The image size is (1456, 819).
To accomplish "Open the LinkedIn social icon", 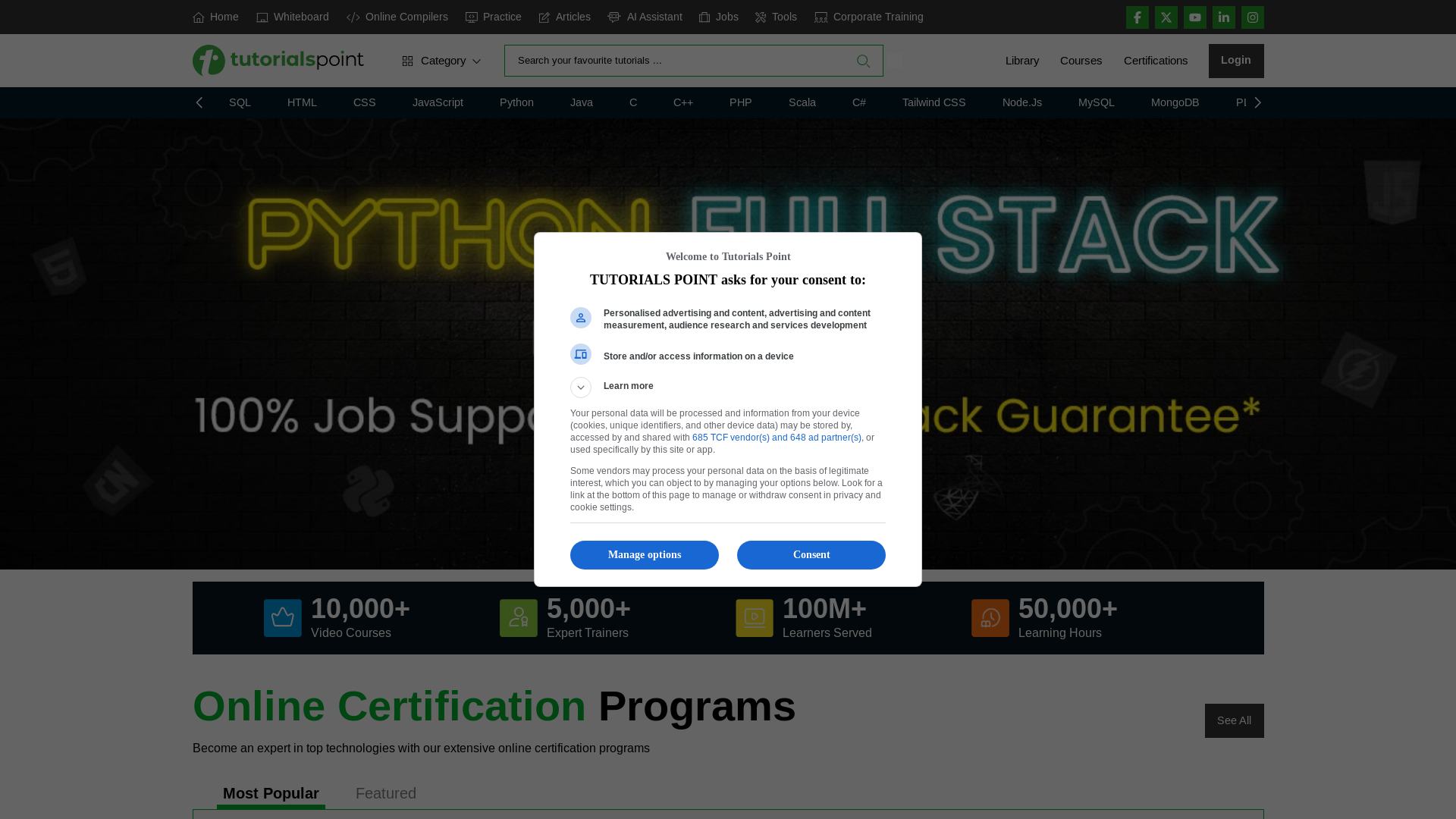I will click(x=1224, y=17).
